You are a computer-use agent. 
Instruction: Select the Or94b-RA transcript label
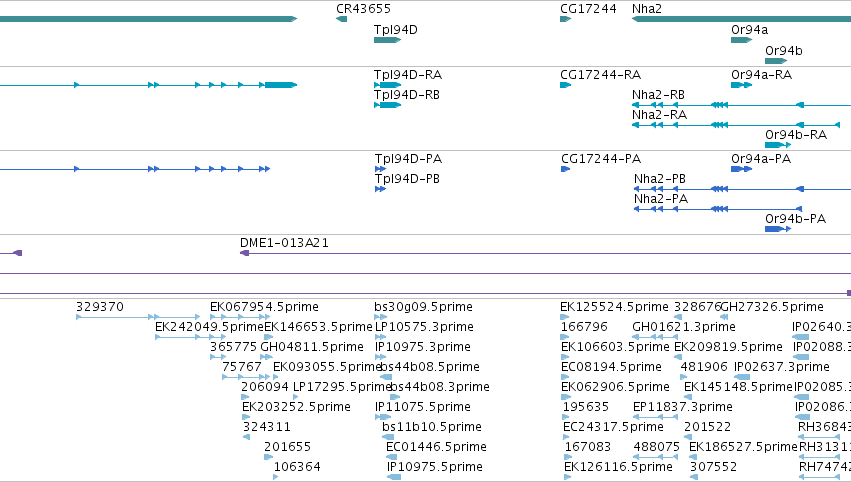pos(796,135)
